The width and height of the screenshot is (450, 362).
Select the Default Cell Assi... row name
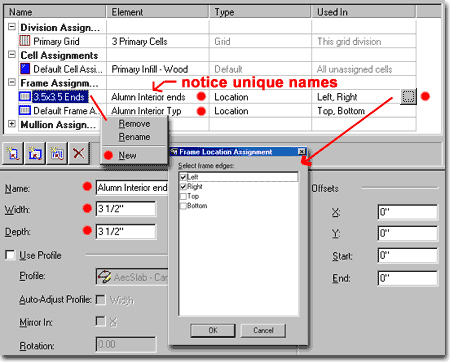point(68,69)
